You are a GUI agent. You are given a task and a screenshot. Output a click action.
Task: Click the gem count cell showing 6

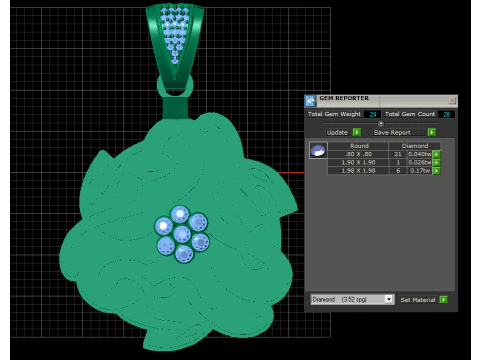pyautogui.click(x=398, y=171)
